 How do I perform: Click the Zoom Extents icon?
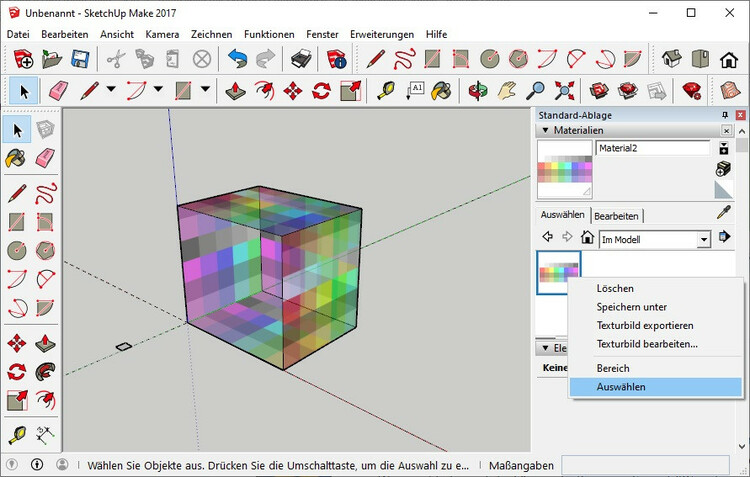[565, 91]
